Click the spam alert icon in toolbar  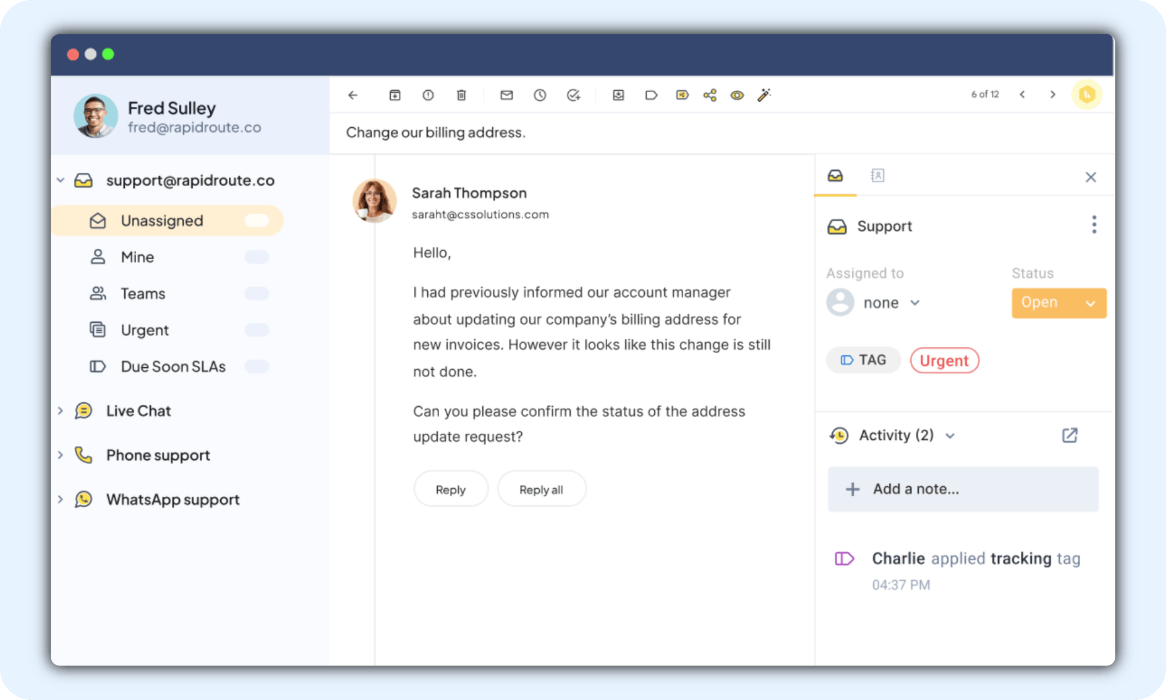click(428, 95)
